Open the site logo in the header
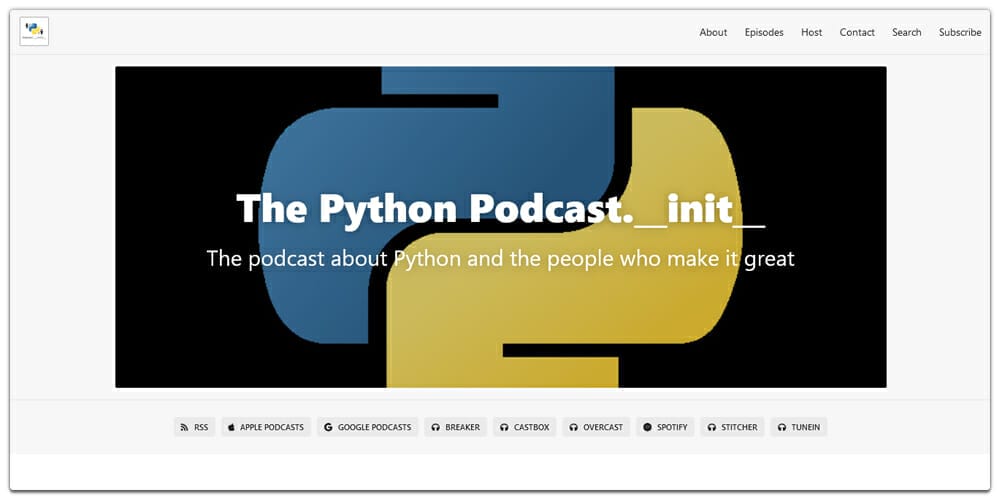 pyautogui.click(x=34, y=31)
